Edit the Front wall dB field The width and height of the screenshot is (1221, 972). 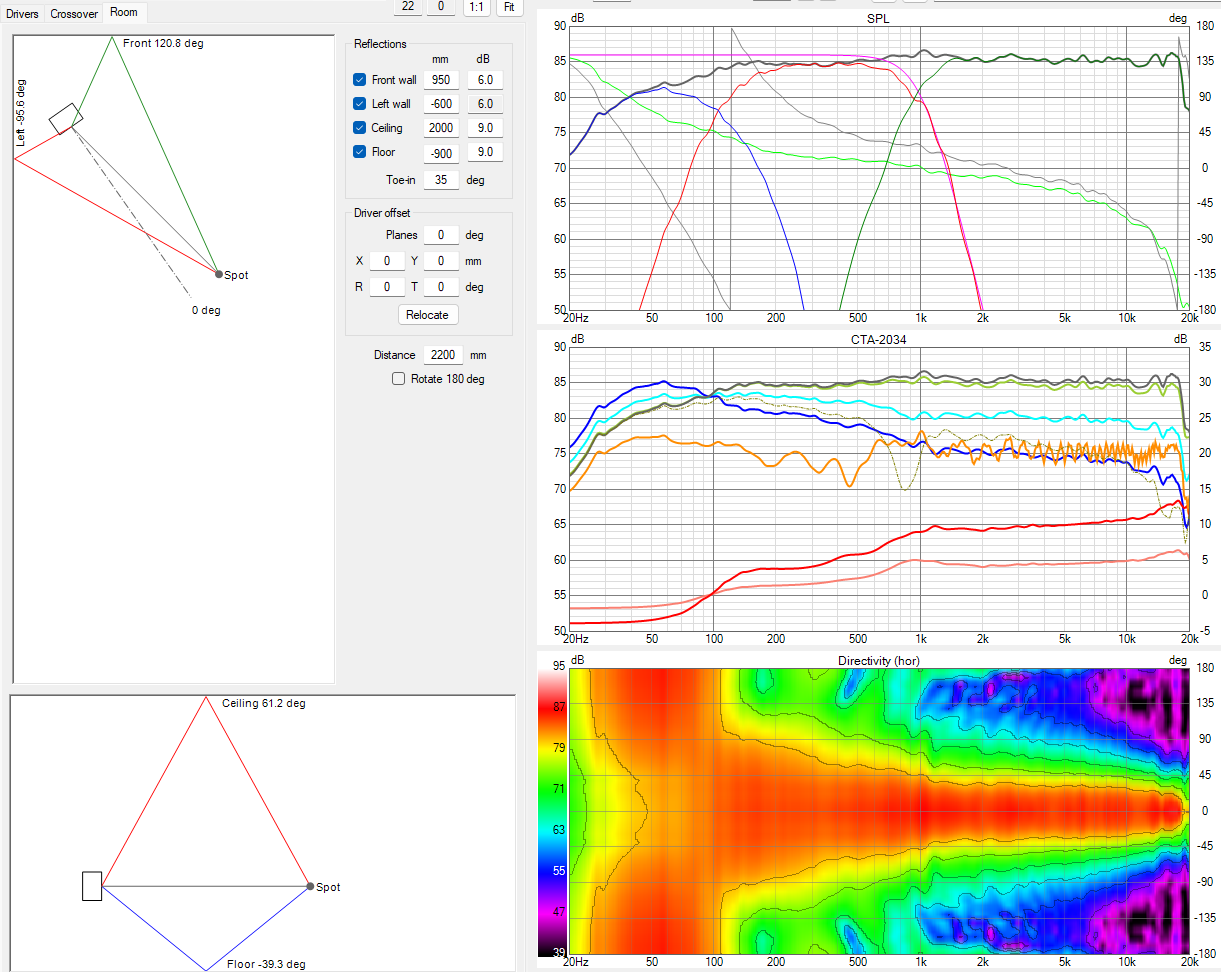coord(485,80)
